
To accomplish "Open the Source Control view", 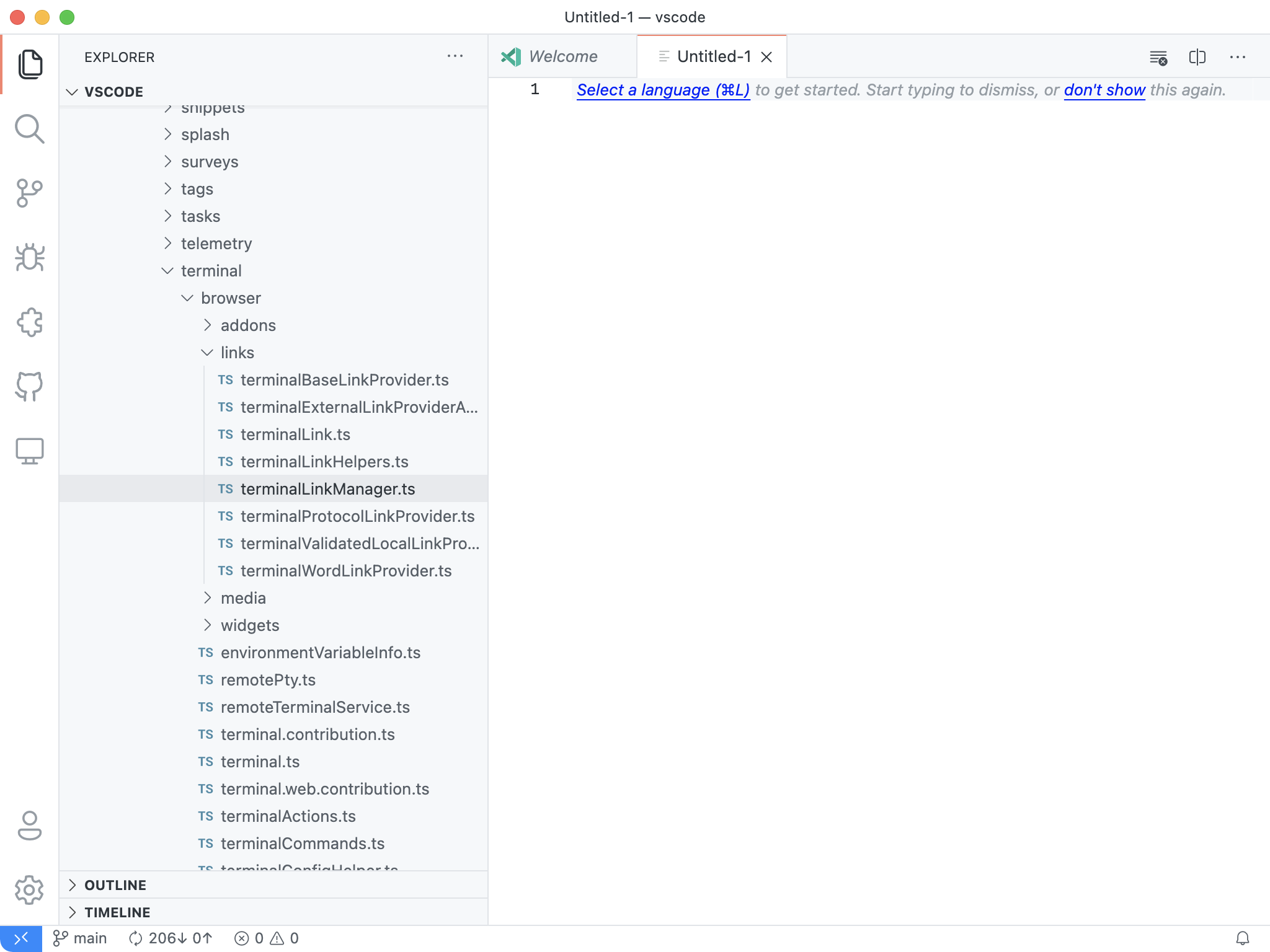I will pos(29,193).
